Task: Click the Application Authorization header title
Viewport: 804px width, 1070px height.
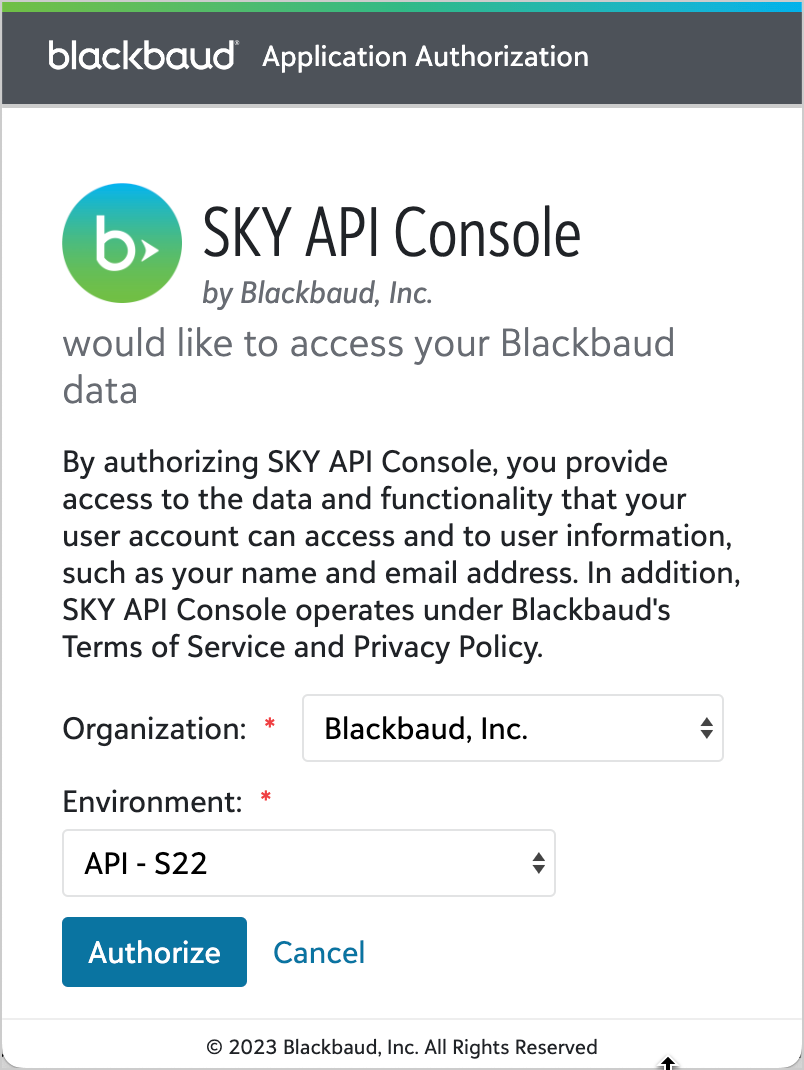Action: click(425, 57)
